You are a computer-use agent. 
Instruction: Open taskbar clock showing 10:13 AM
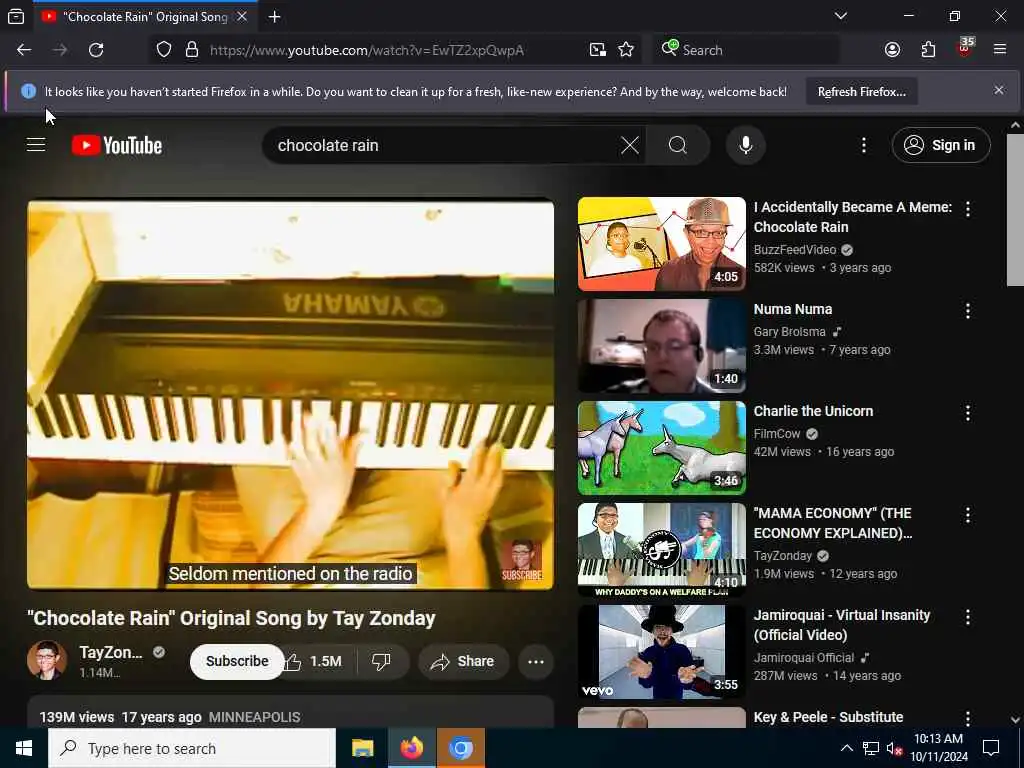point(938,748)
